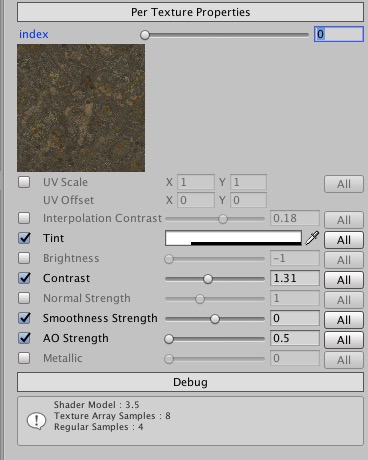Image resolution: width=368 pixels, height=460 pixels.
Task: Click the Brightness value field showing -1
Action: coord(295,258)
